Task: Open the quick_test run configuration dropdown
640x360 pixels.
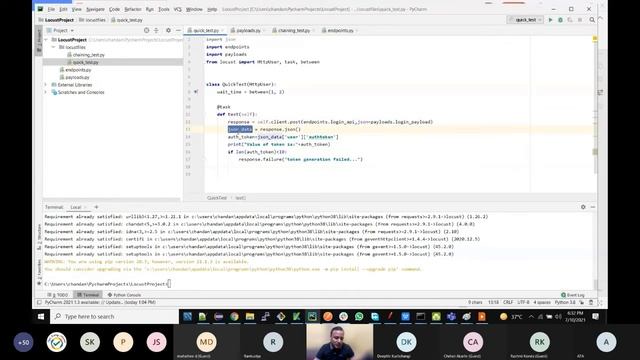Action: [525, 20]
